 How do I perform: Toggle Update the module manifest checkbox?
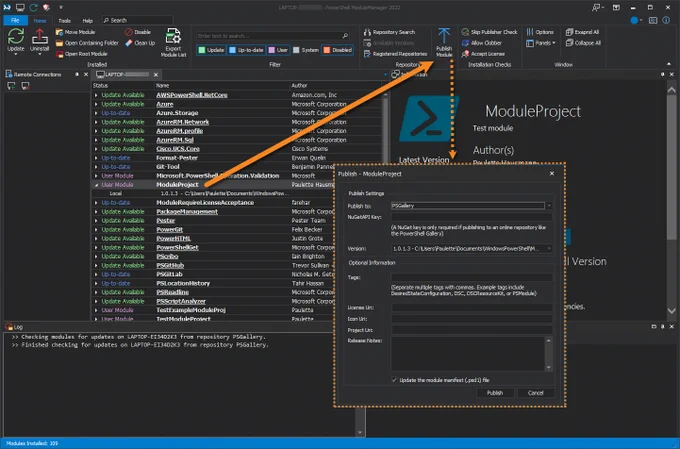(394, 380)
